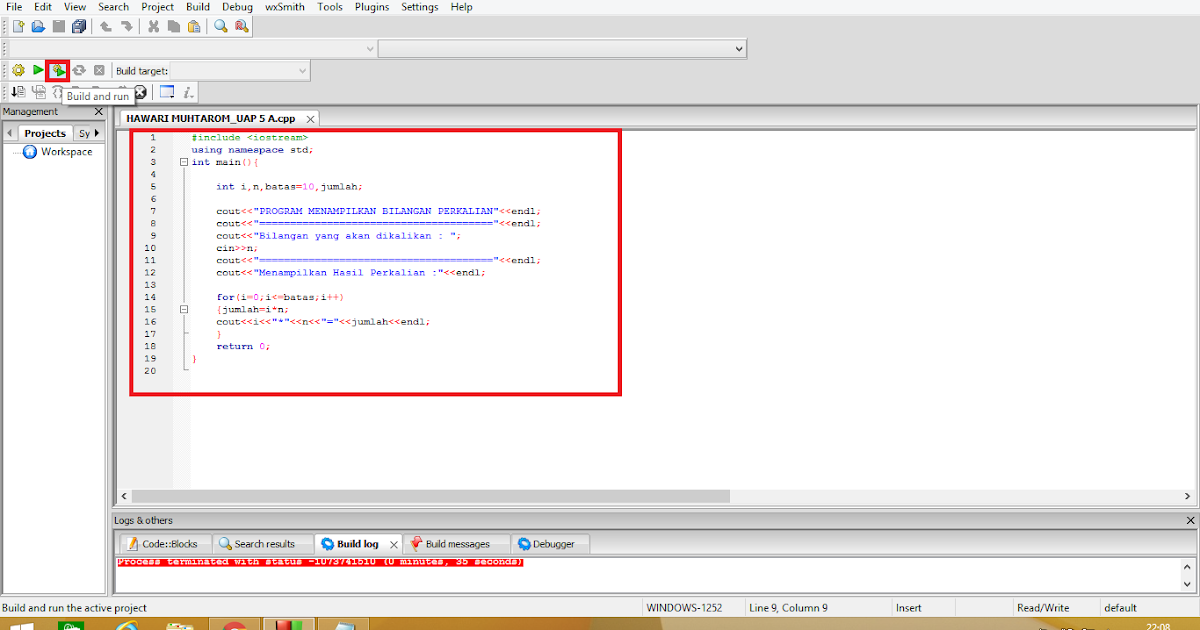Rebuild the current project
The width and height of the screenshot is (1200, 630).
pos(79,70)
